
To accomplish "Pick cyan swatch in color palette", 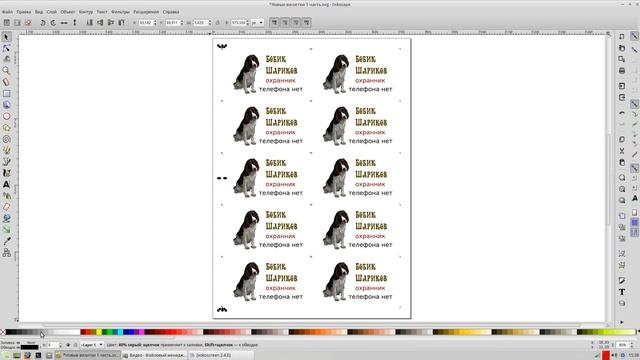I will coord(120,332).
